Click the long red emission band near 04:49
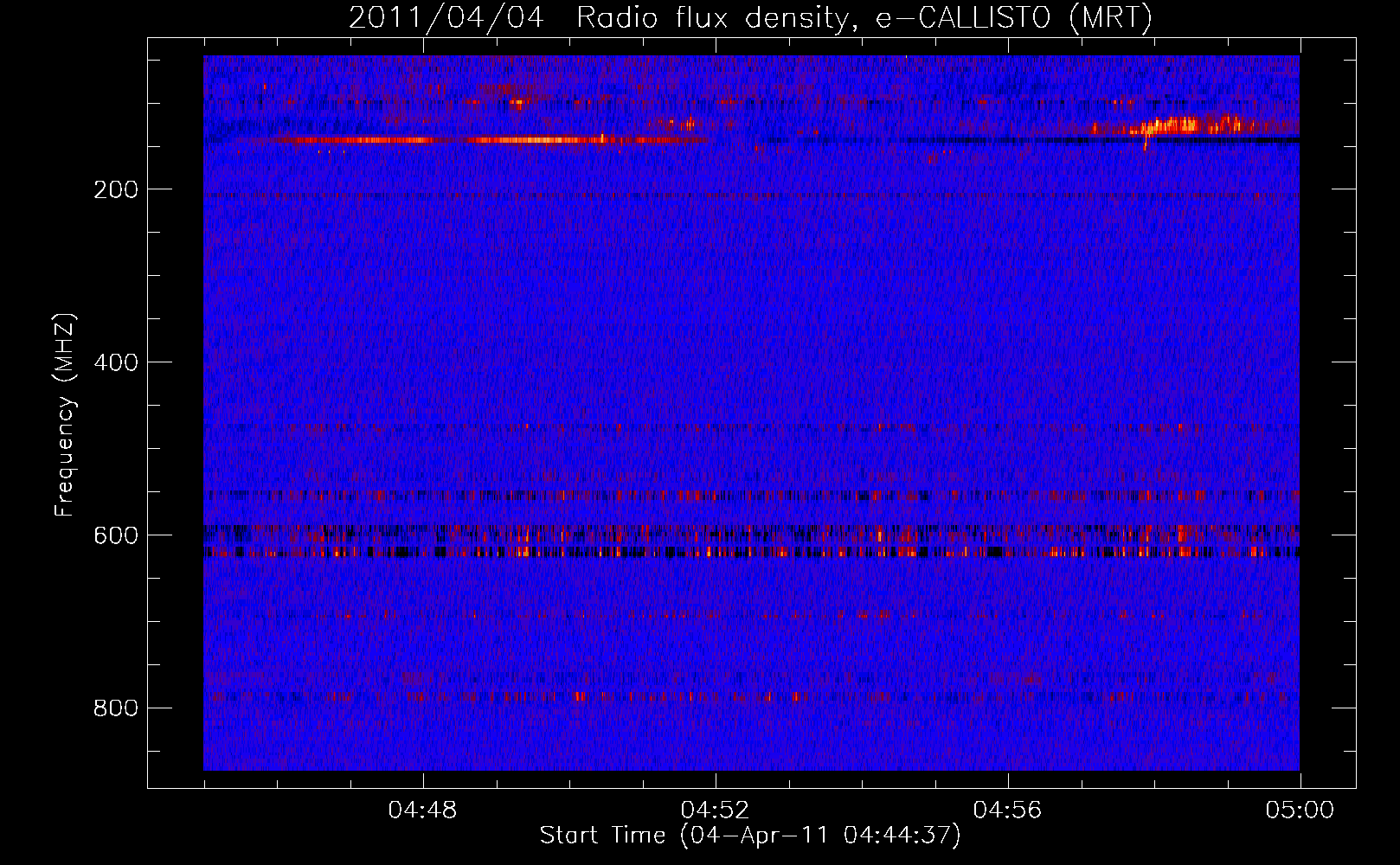This screenshot has width=1400, height=865. [x=467, y=140]
